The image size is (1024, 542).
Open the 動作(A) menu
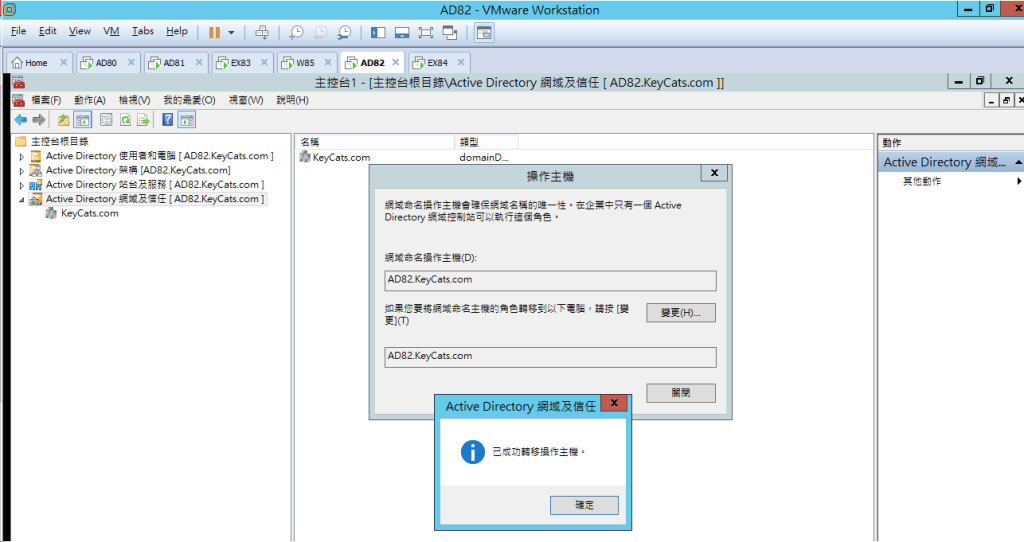click(89, 100)
